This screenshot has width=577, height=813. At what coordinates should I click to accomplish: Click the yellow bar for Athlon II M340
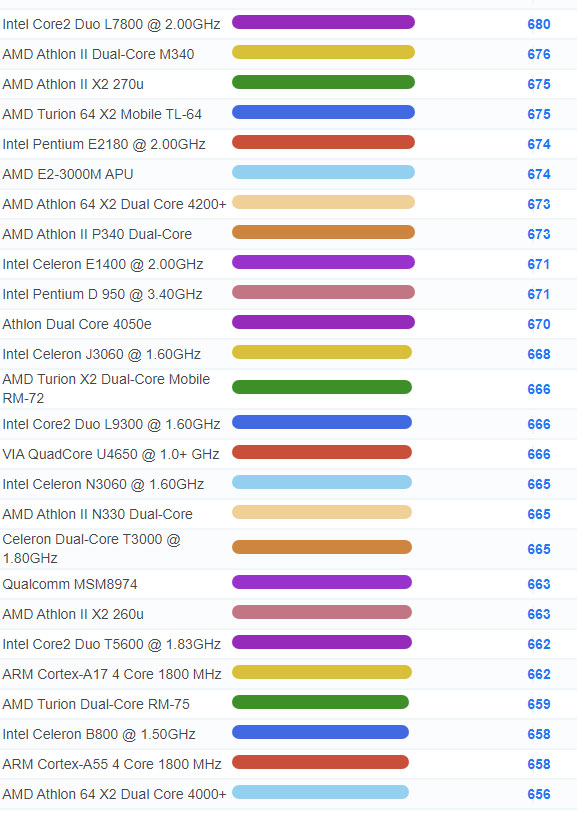[323, 52]
